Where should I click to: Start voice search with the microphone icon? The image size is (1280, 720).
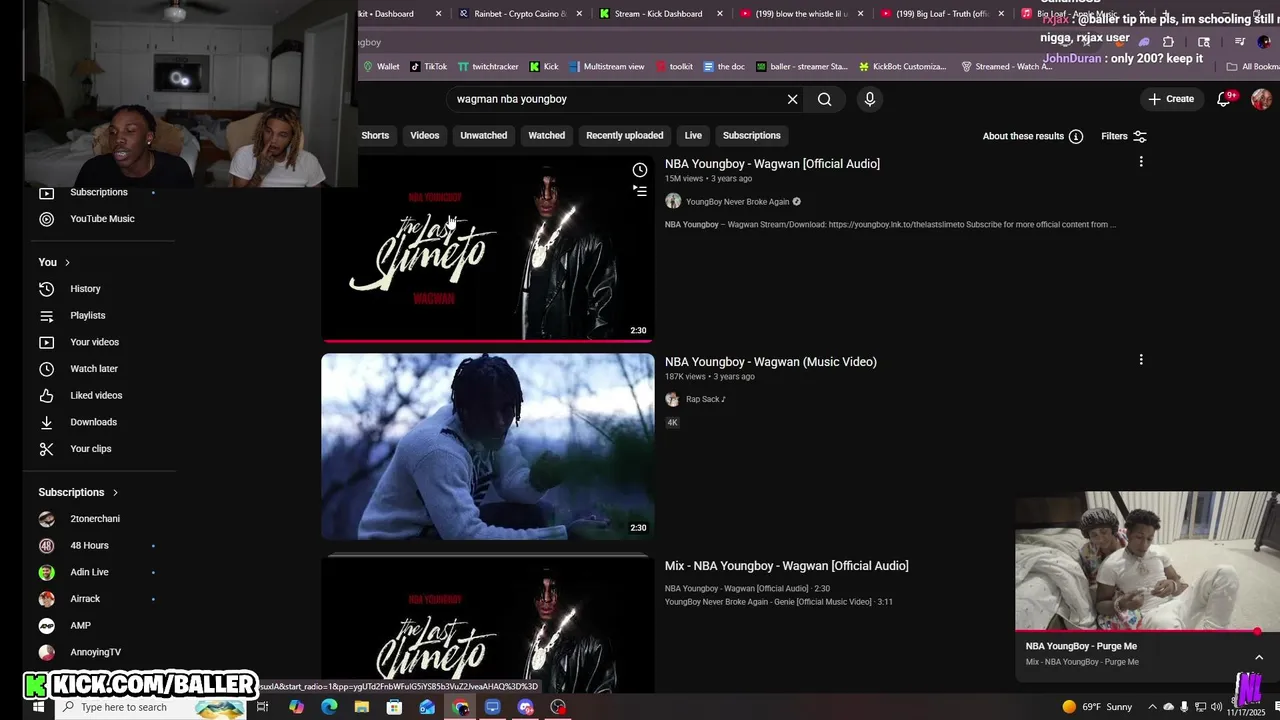coord(869,99)
